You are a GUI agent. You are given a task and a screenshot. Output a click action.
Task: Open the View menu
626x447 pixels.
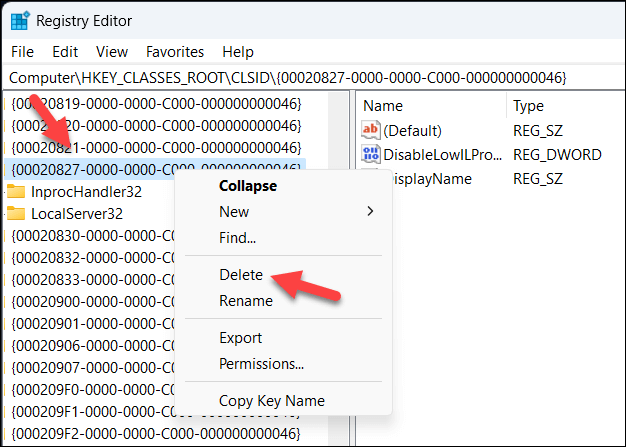112,52
